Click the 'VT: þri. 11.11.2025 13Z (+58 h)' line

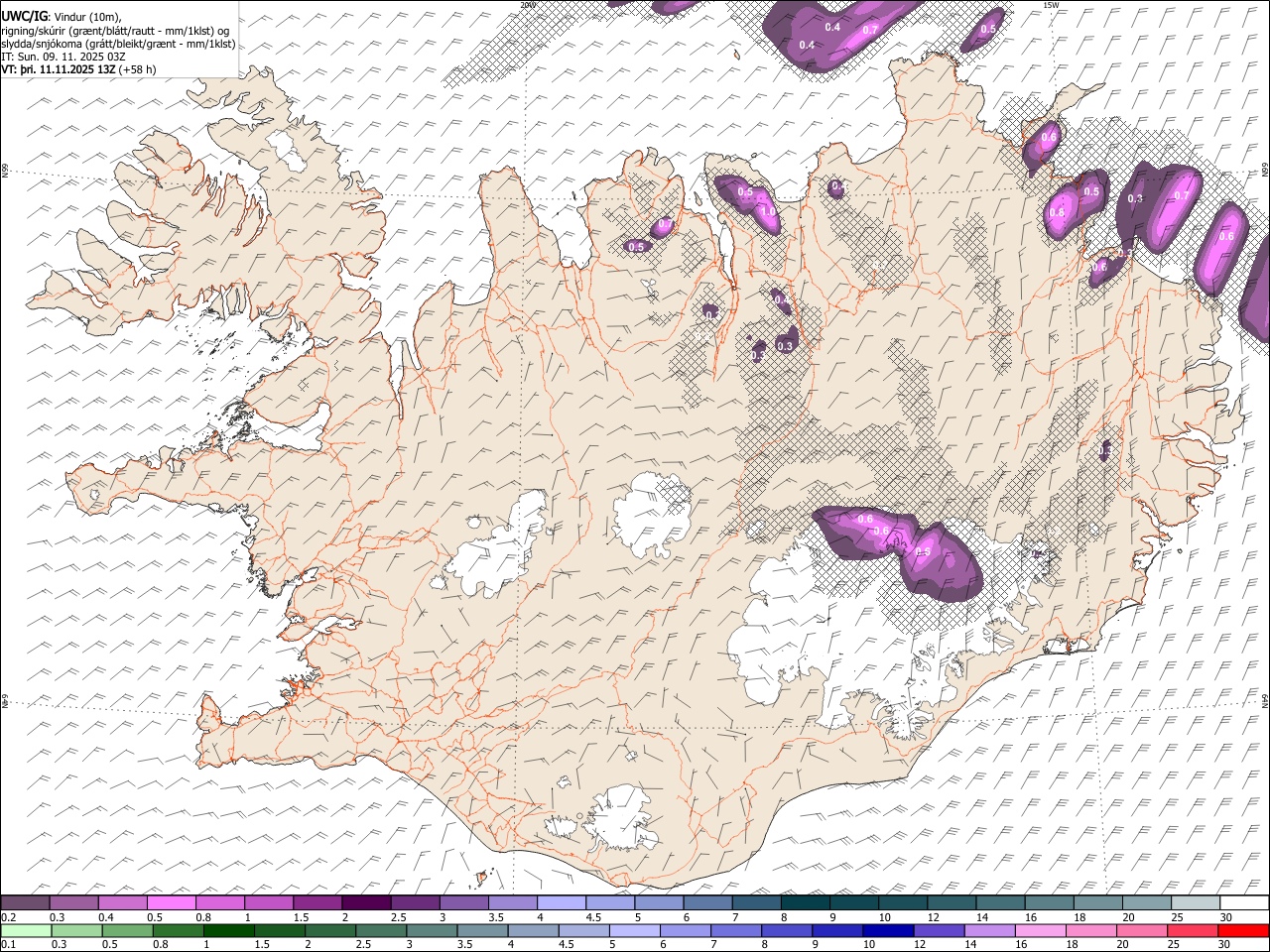pos(78,69)
